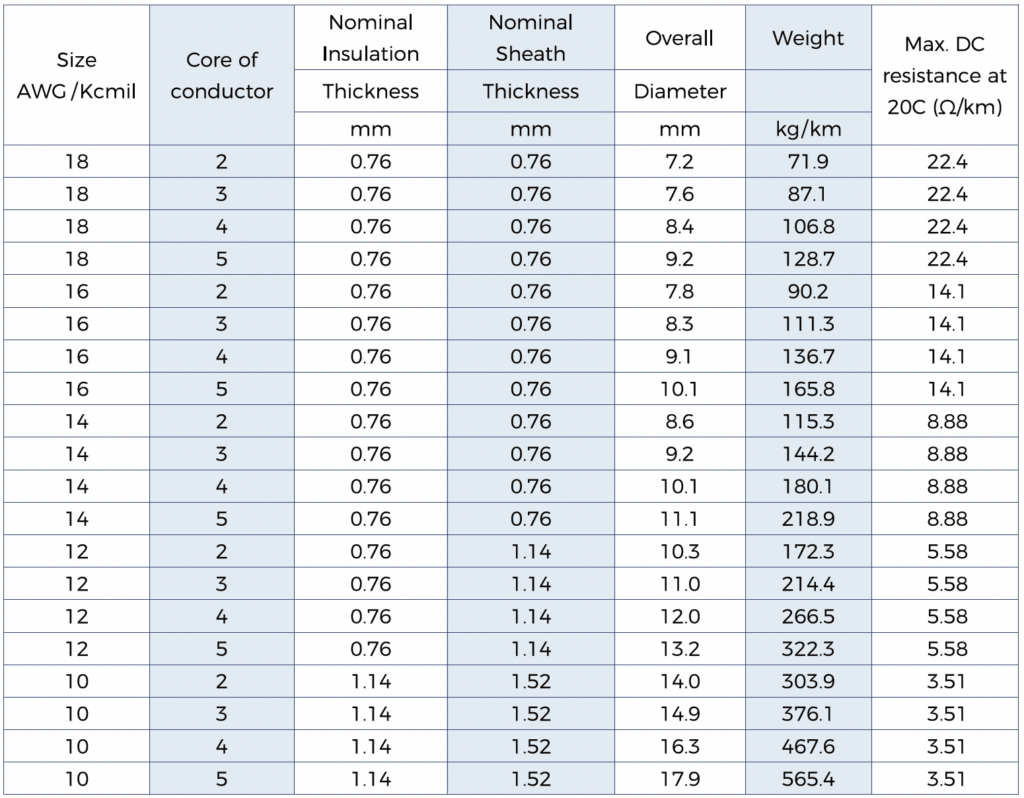Screen dimensions: 1024x798
Task: Select the weight value 71.9
Action: click(x=808, y=162)
